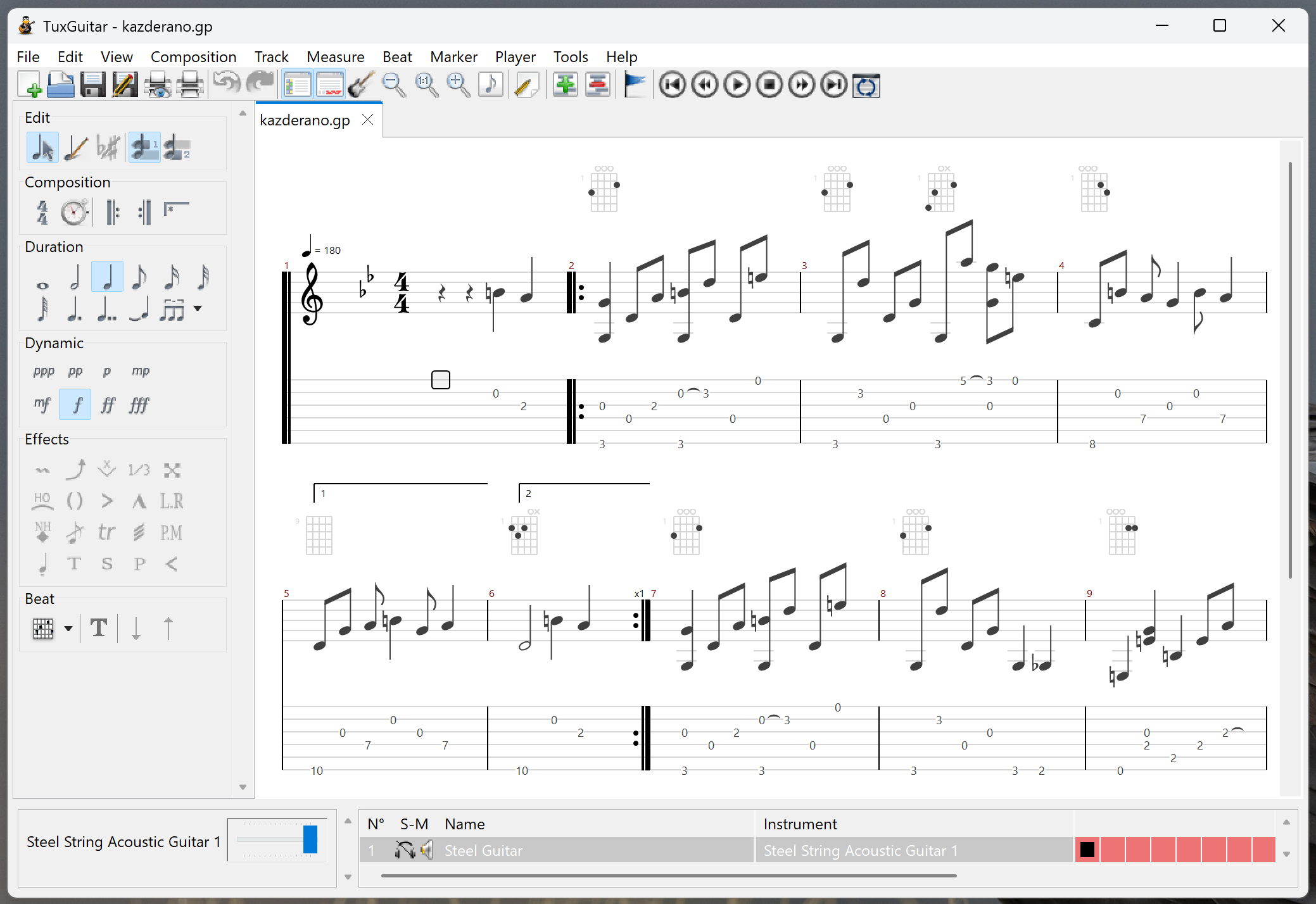Open the Composition menu

coord(193,57)
